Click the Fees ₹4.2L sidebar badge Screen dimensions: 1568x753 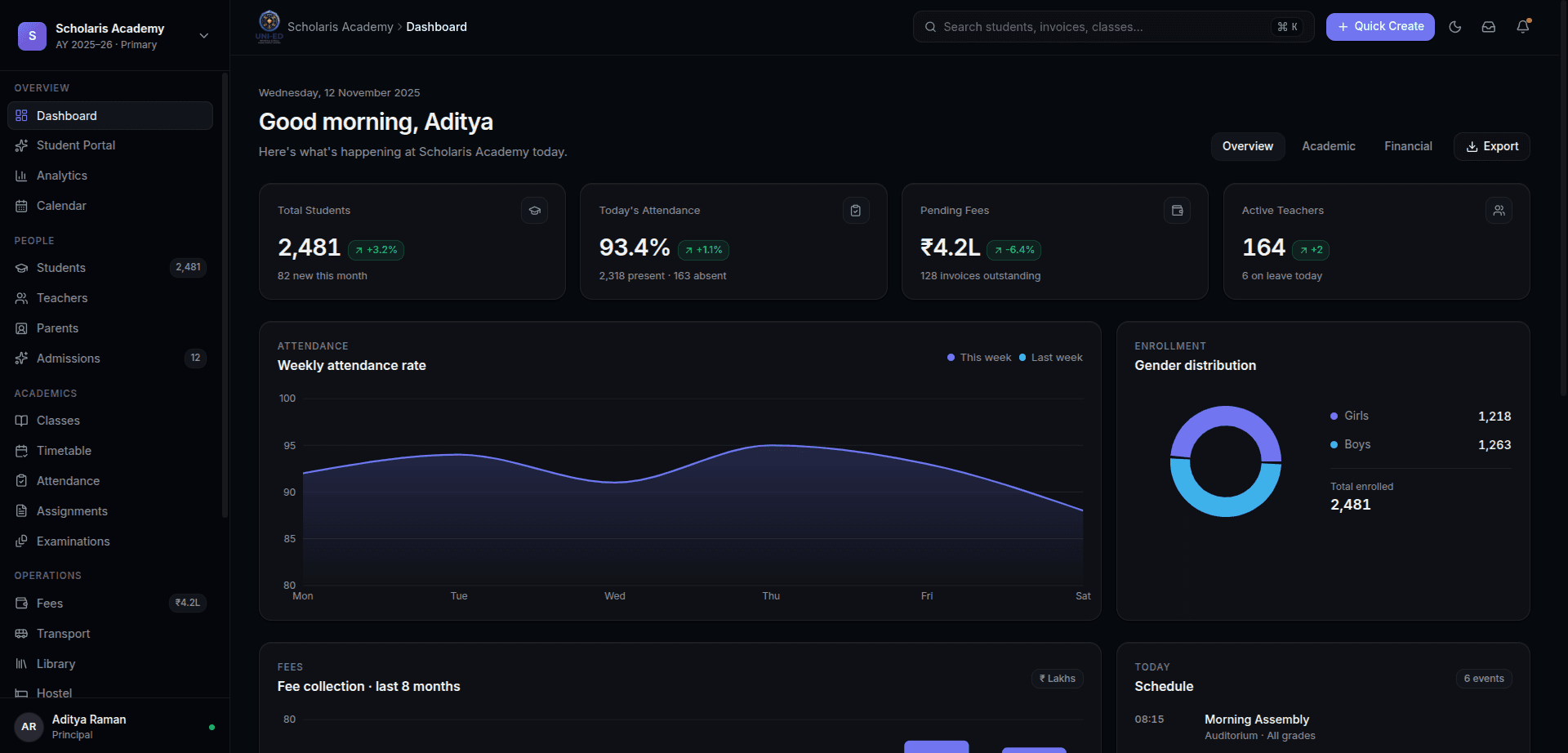pyautogui.click(x=188, y=603)
